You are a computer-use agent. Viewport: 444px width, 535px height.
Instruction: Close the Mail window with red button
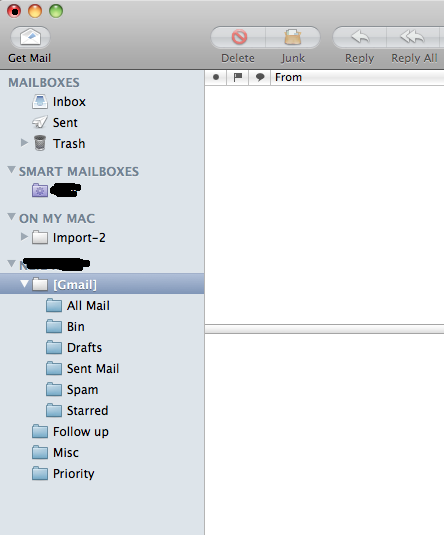14,11
